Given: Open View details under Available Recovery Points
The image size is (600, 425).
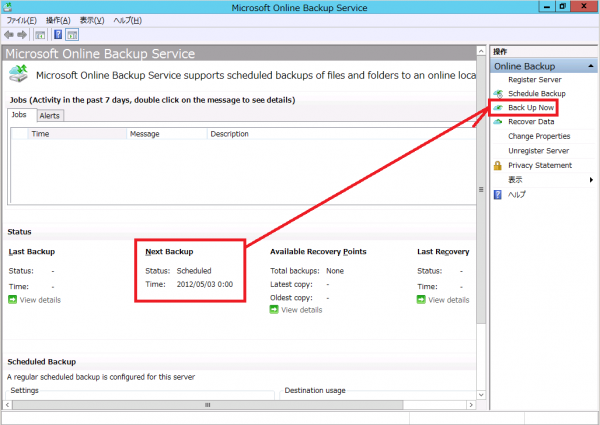Looking at the screenshot, I should coord(301,310).
